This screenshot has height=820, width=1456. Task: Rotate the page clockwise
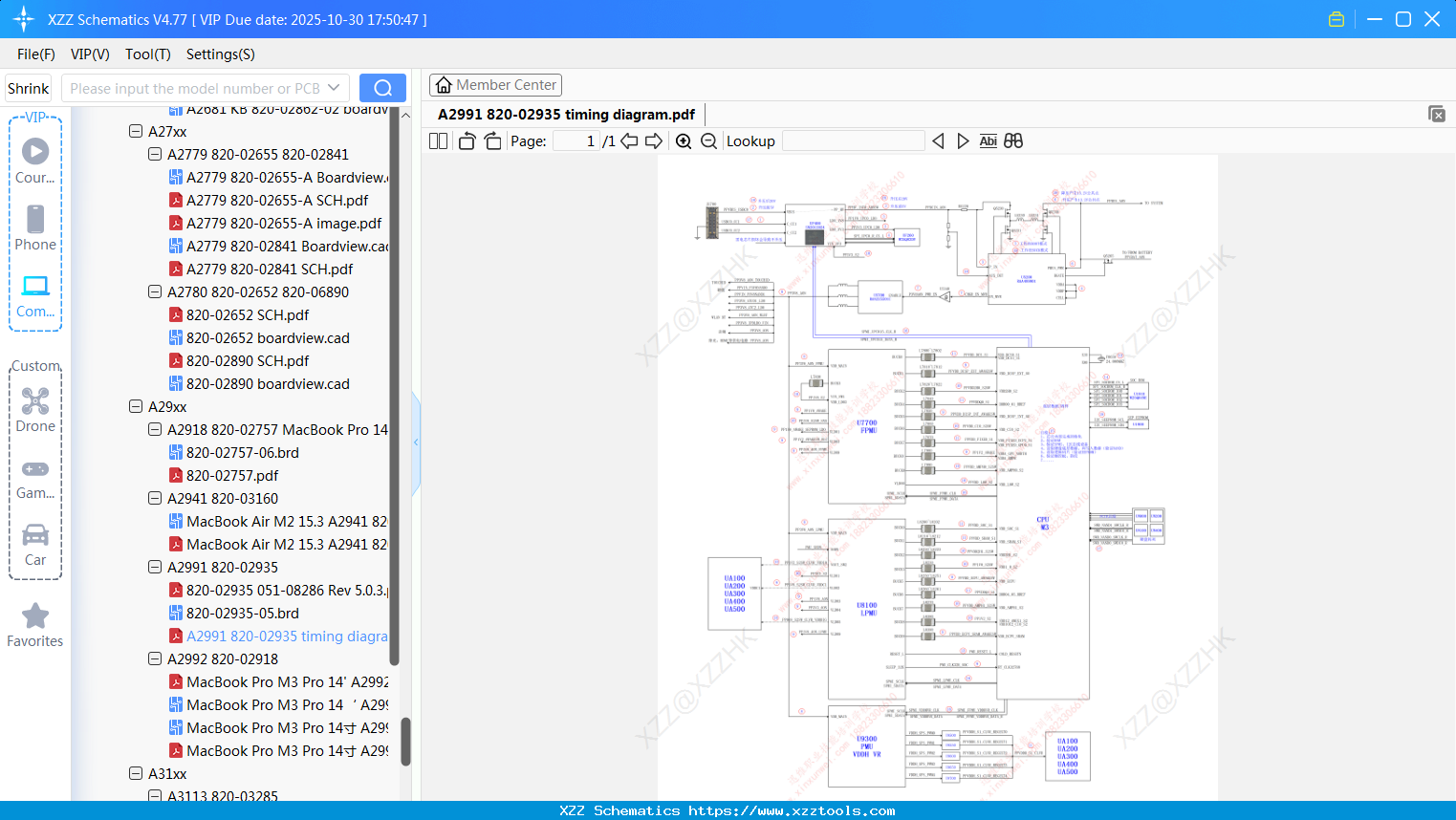492,141
